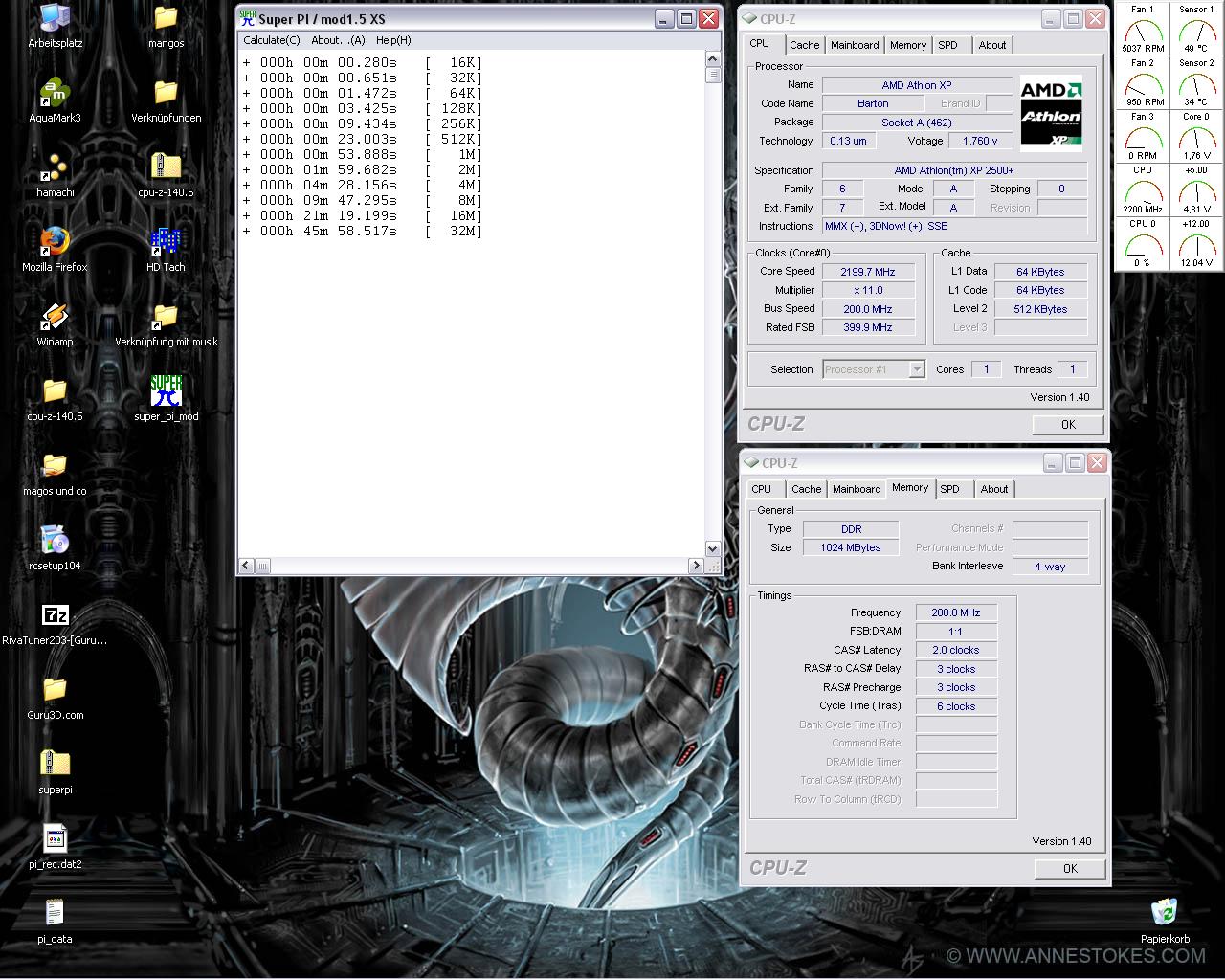Click the Super PI vertical scrollbar up arrow
Viewport: 1225px width, 980px height.
(713, 59)
